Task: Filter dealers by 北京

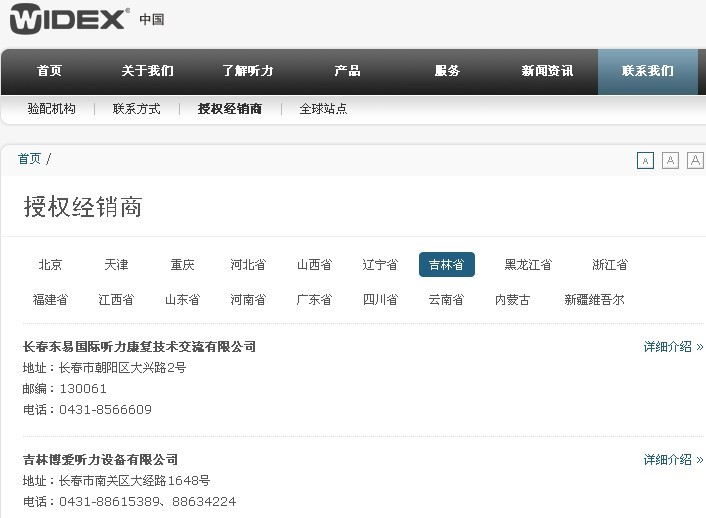Action: 50,264
